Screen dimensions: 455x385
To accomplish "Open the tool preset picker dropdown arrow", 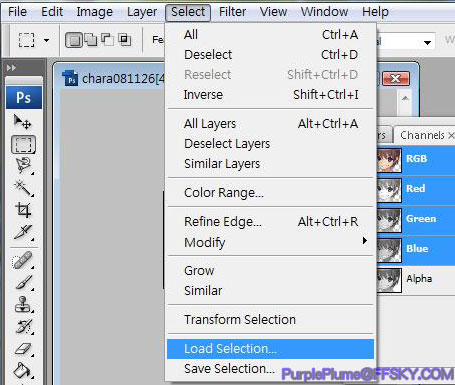I will tap(46, 41).
